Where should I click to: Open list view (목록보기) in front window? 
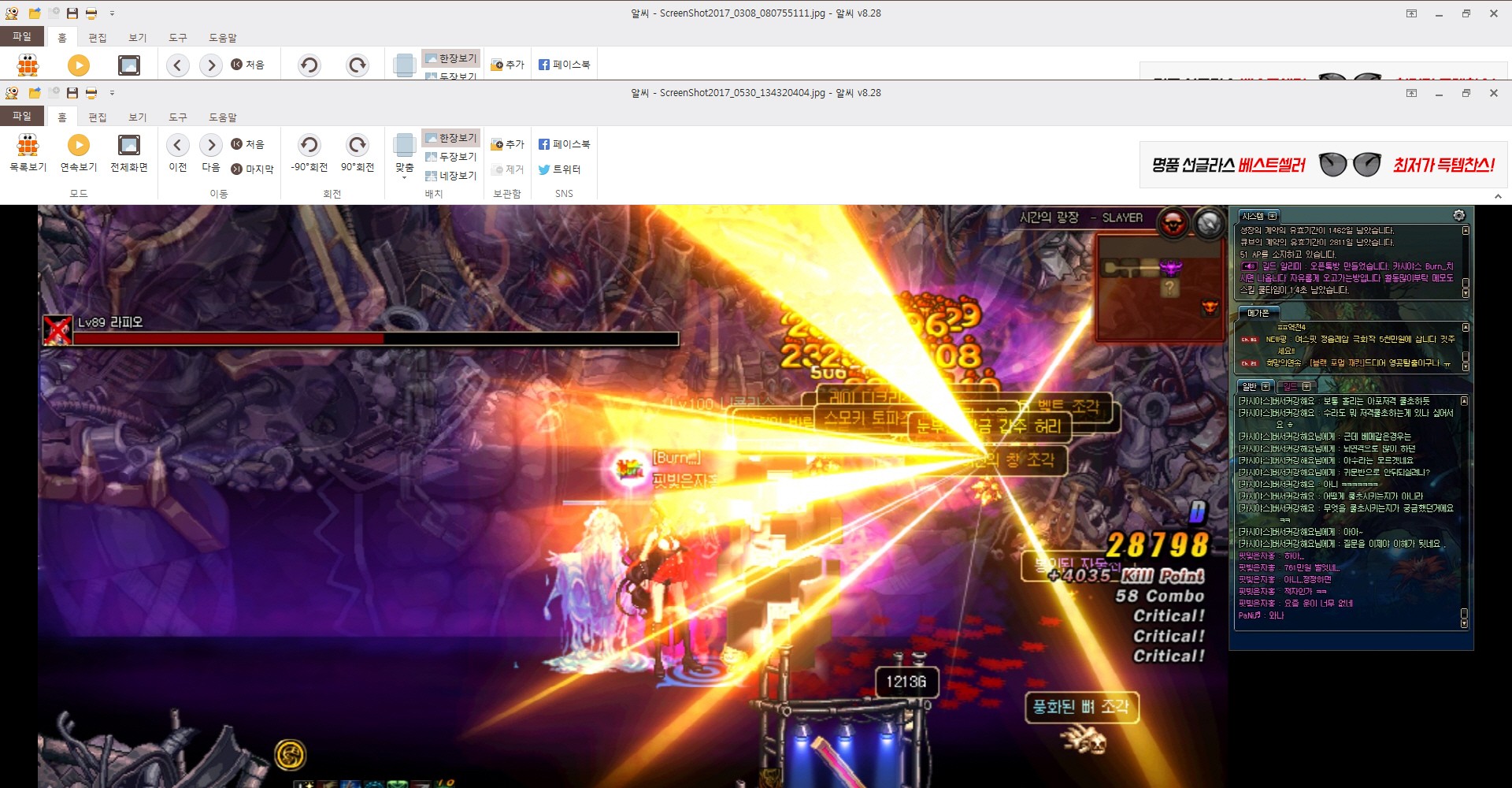point(28,153)
